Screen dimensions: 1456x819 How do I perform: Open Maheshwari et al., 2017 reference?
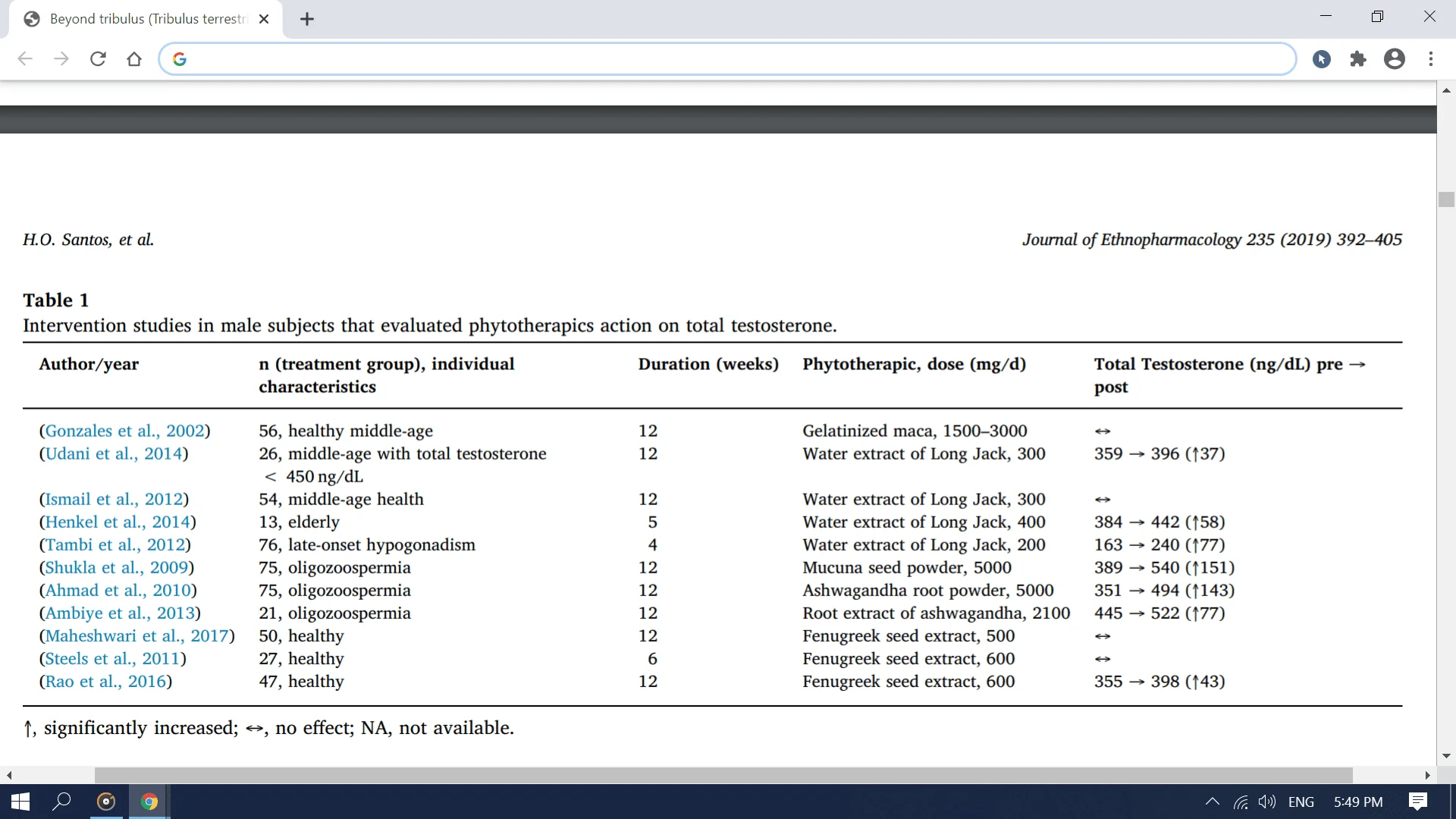[x=137, y=635]
